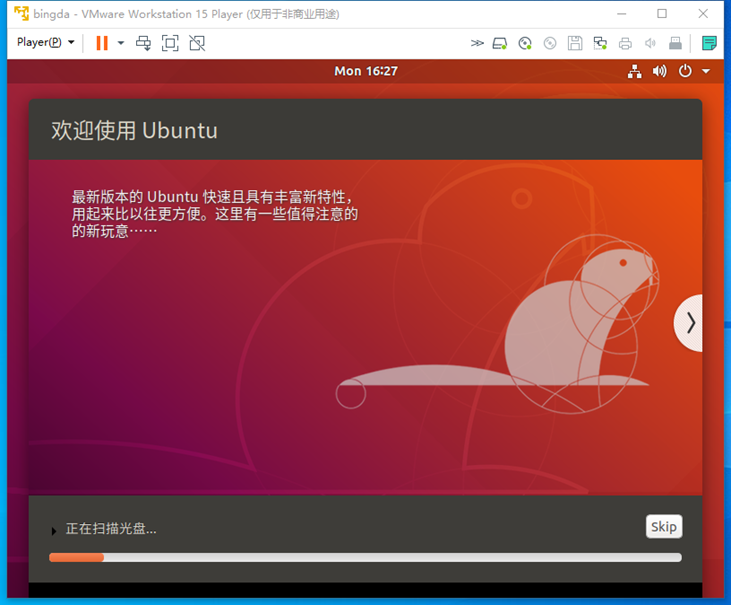731x605 pixels.
Task: Close the VMware Player window
Action: 703,14
